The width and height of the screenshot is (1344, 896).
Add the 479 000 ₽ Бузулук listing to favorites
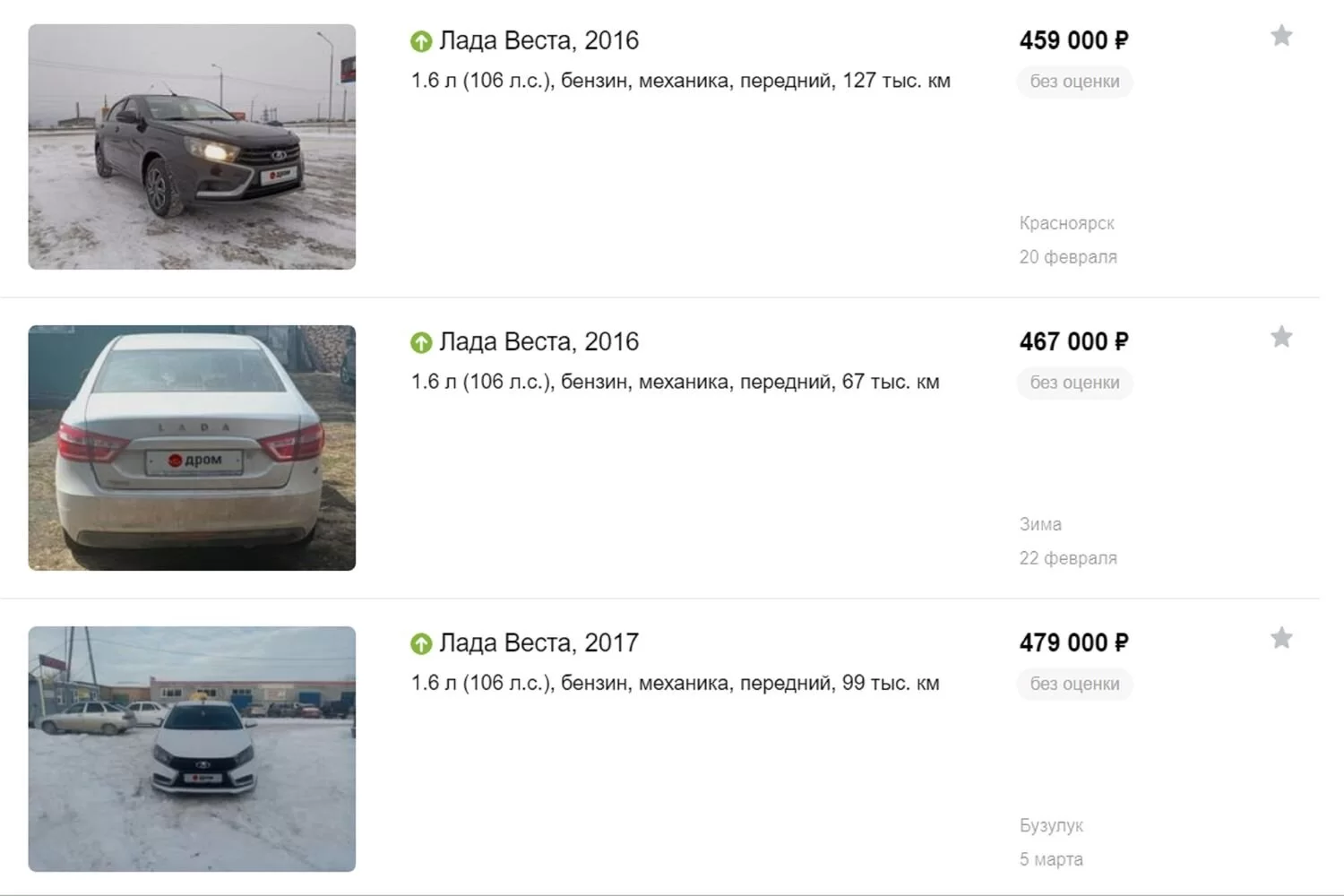[x=1281, y=638]
